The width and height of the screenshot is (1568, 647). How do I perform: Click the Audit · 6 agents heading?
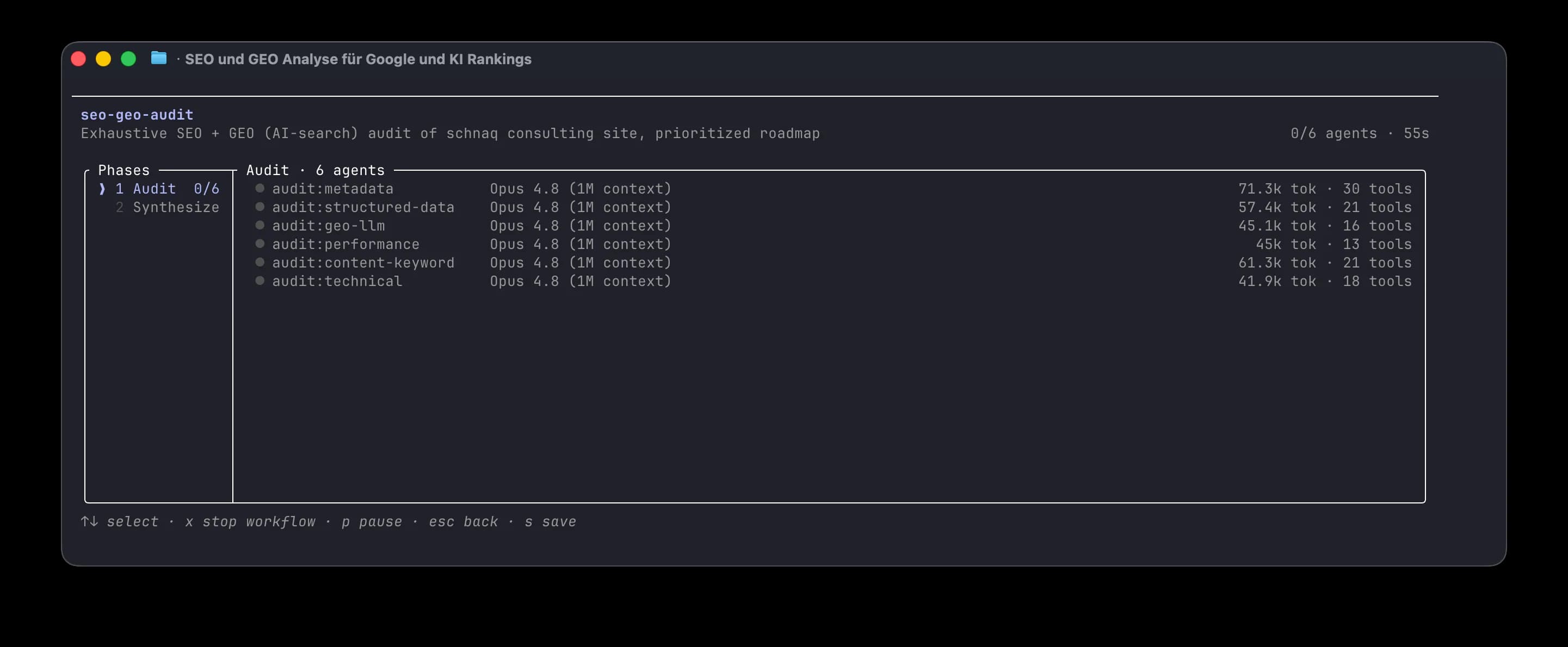tap(316, 170)
